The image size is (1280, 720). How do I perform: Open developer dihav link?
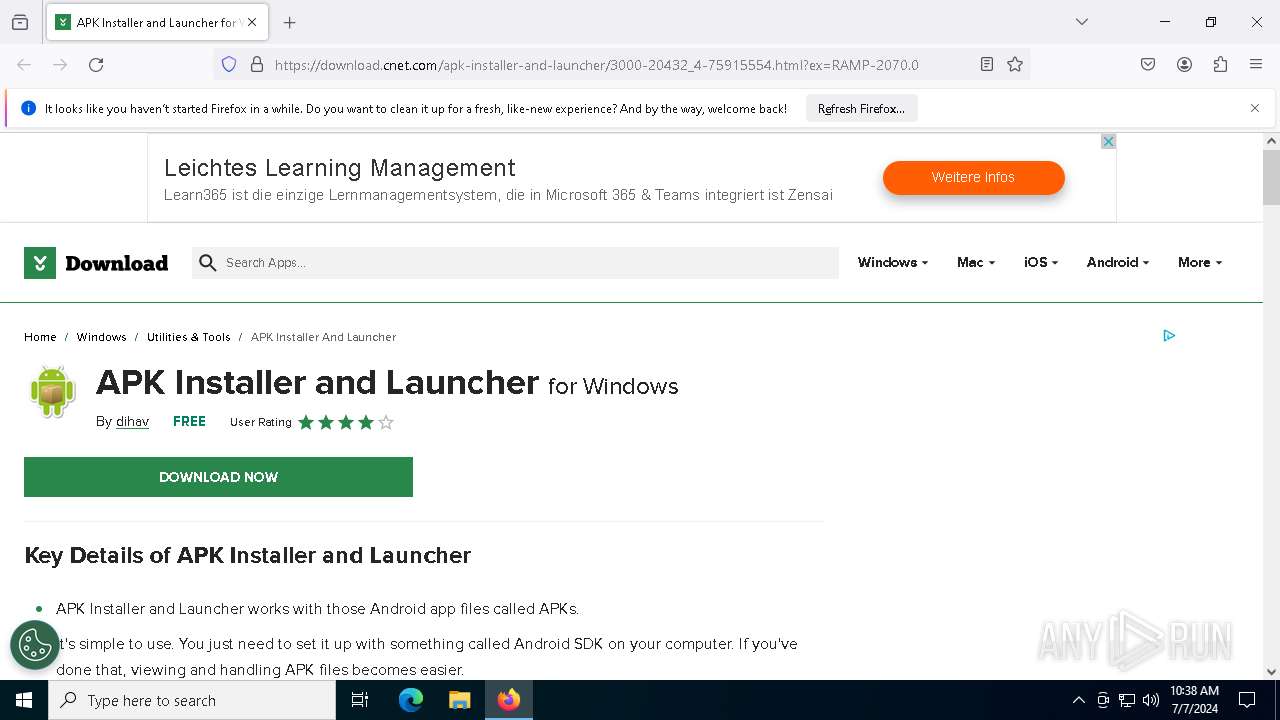pyautogui.click(x=132, y=422)
